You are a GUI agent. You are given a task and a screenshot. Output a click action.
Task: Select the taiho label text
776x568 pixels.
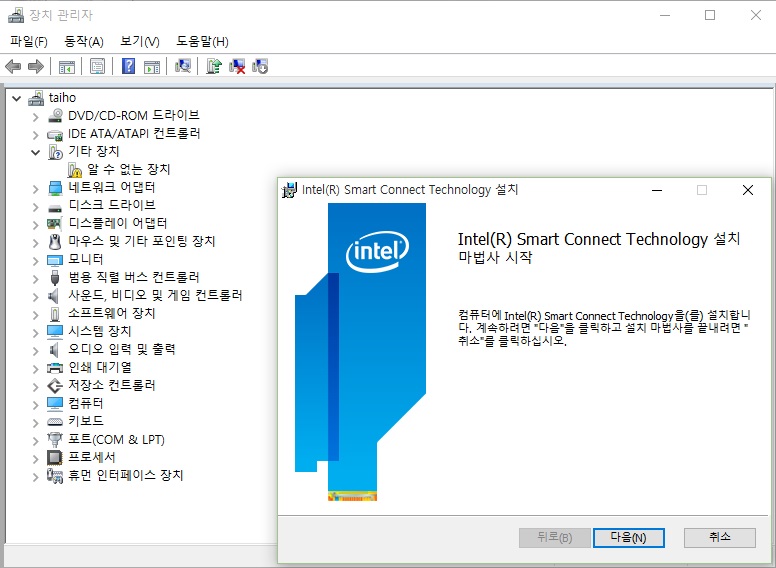[62, 98]
